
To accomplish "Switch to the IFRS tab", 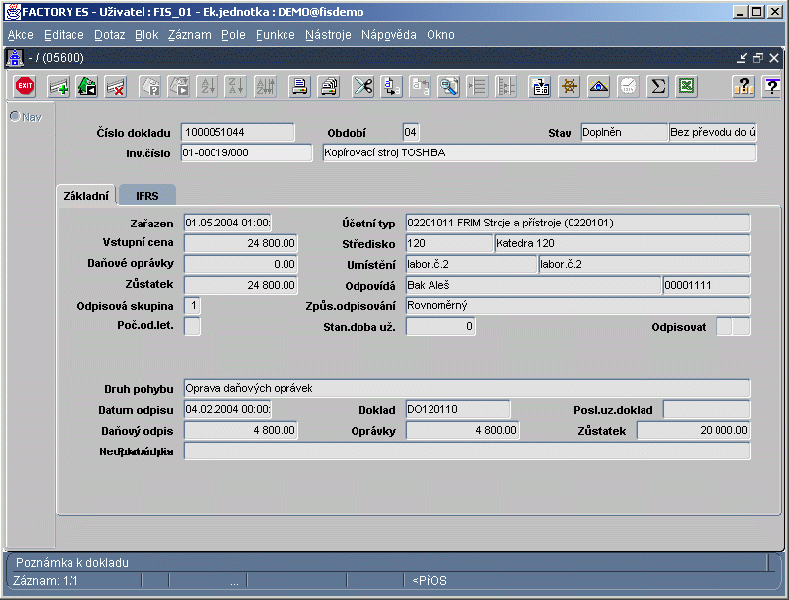I will (147, 196).
